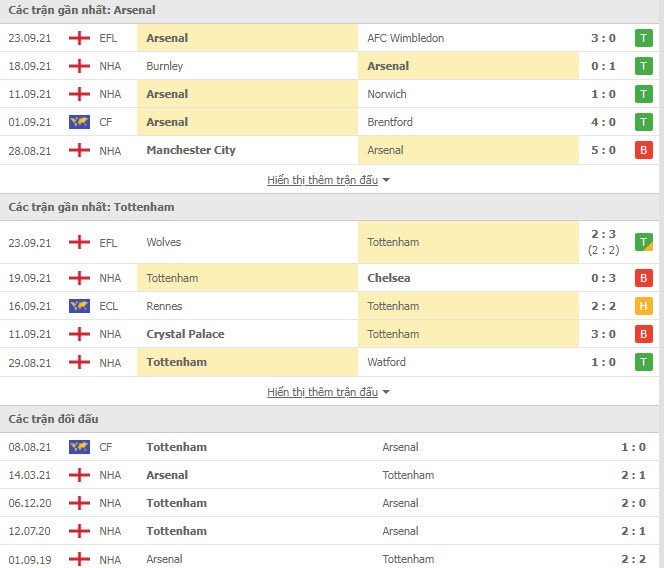
Task: Click red B badge on Crystal Palace row
Action: tap(643, 334)
